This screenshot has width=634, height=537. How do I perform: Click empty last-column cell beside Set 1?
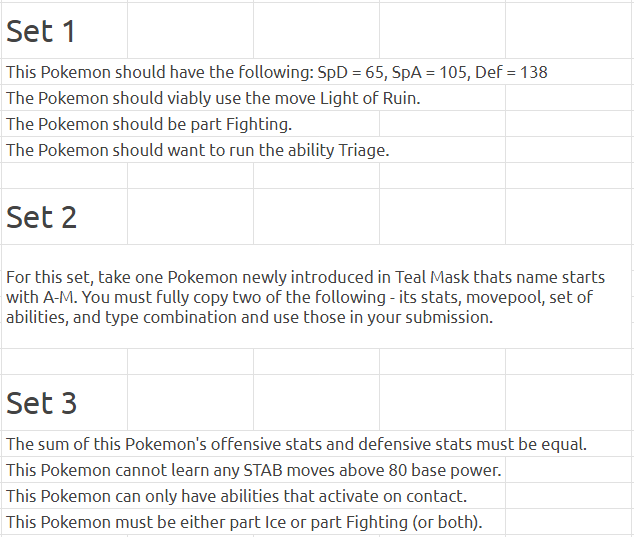tap(569, 31)
